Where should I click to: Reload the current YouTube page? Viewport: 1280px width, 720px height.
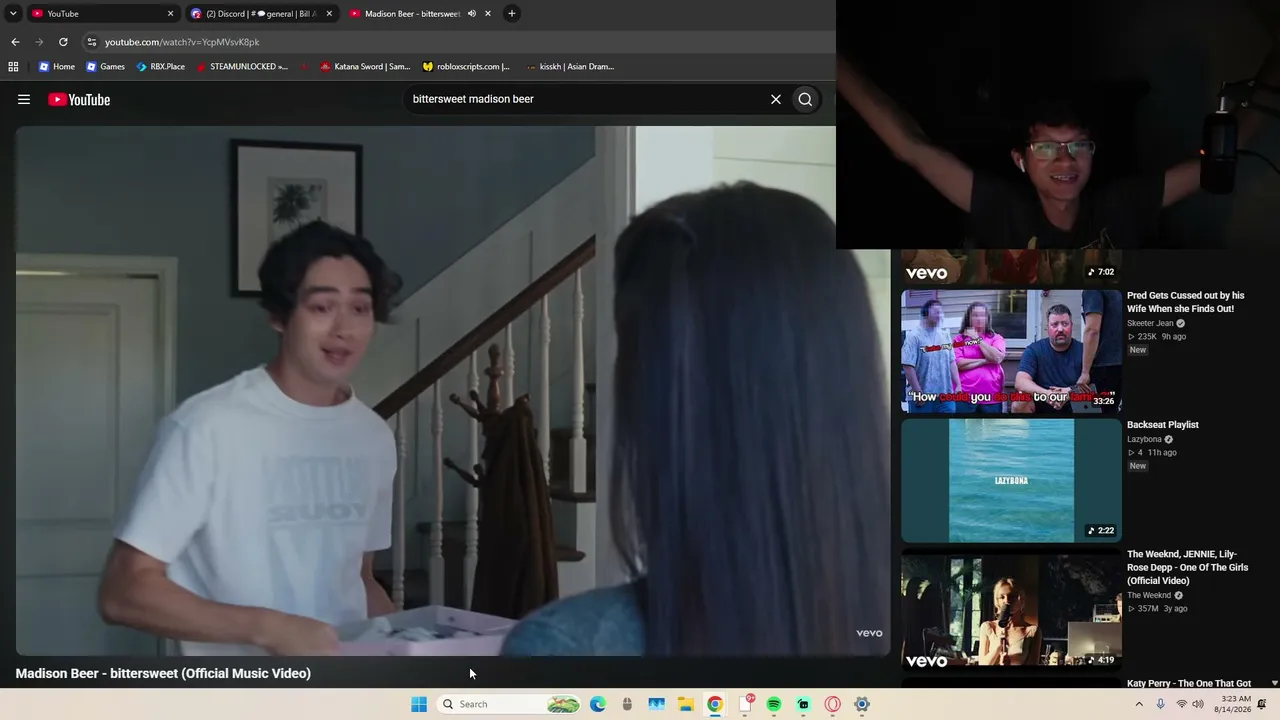[63, 42]
